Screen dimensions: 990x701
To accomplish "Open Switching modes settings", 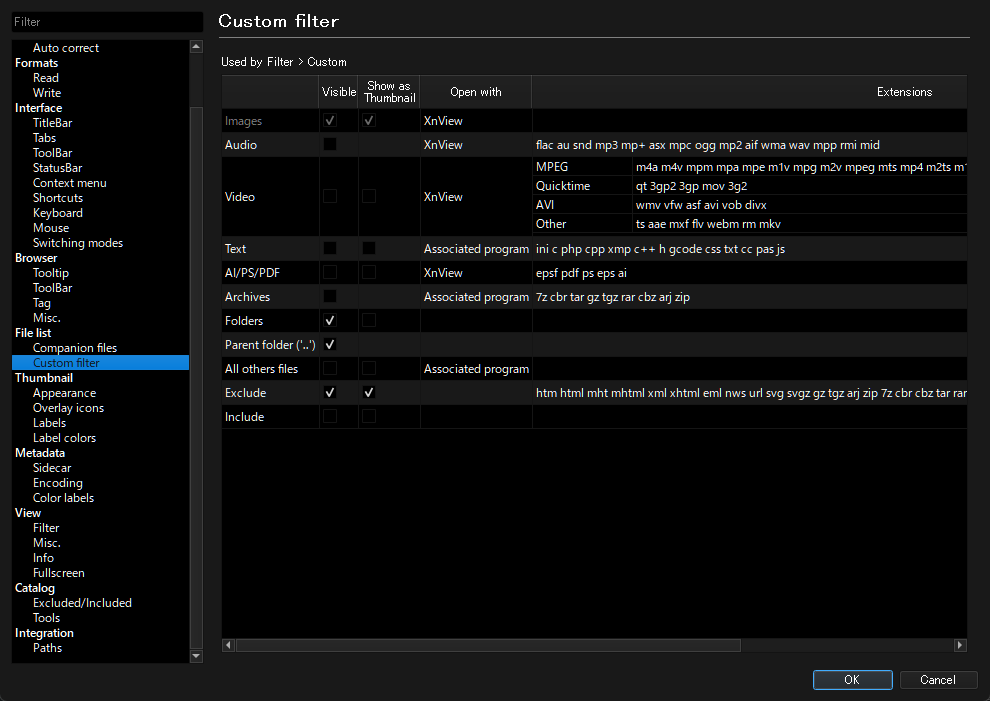I will [78, 243].
